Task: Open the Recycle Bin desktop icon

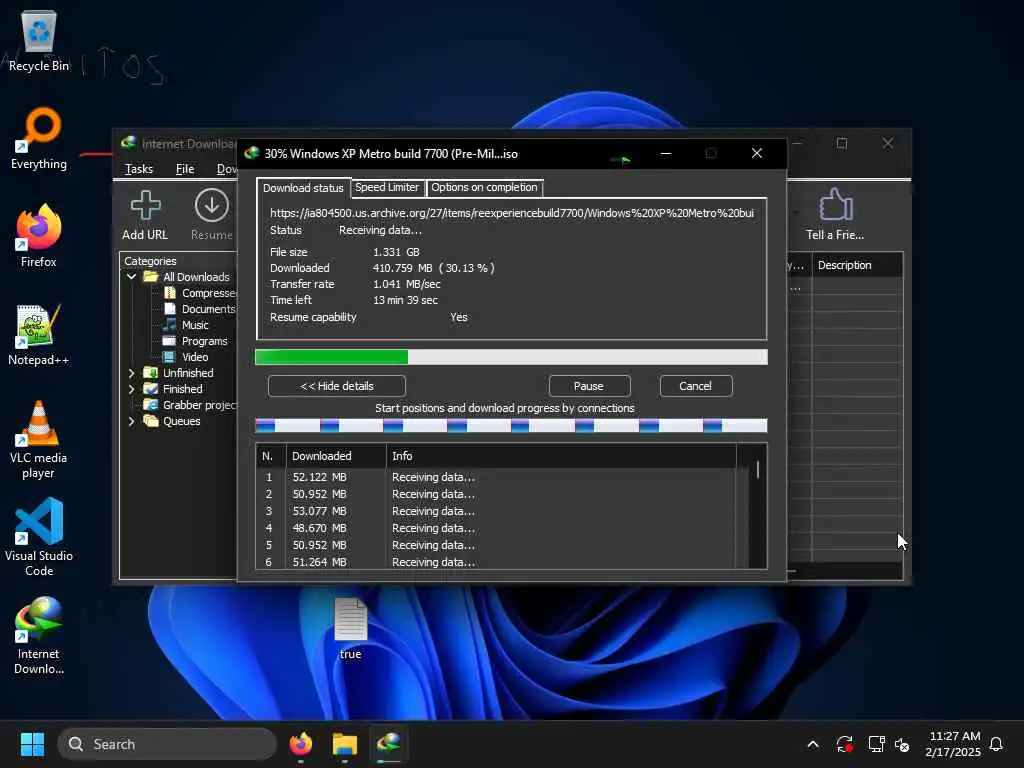Action: (x=39, y=40)
